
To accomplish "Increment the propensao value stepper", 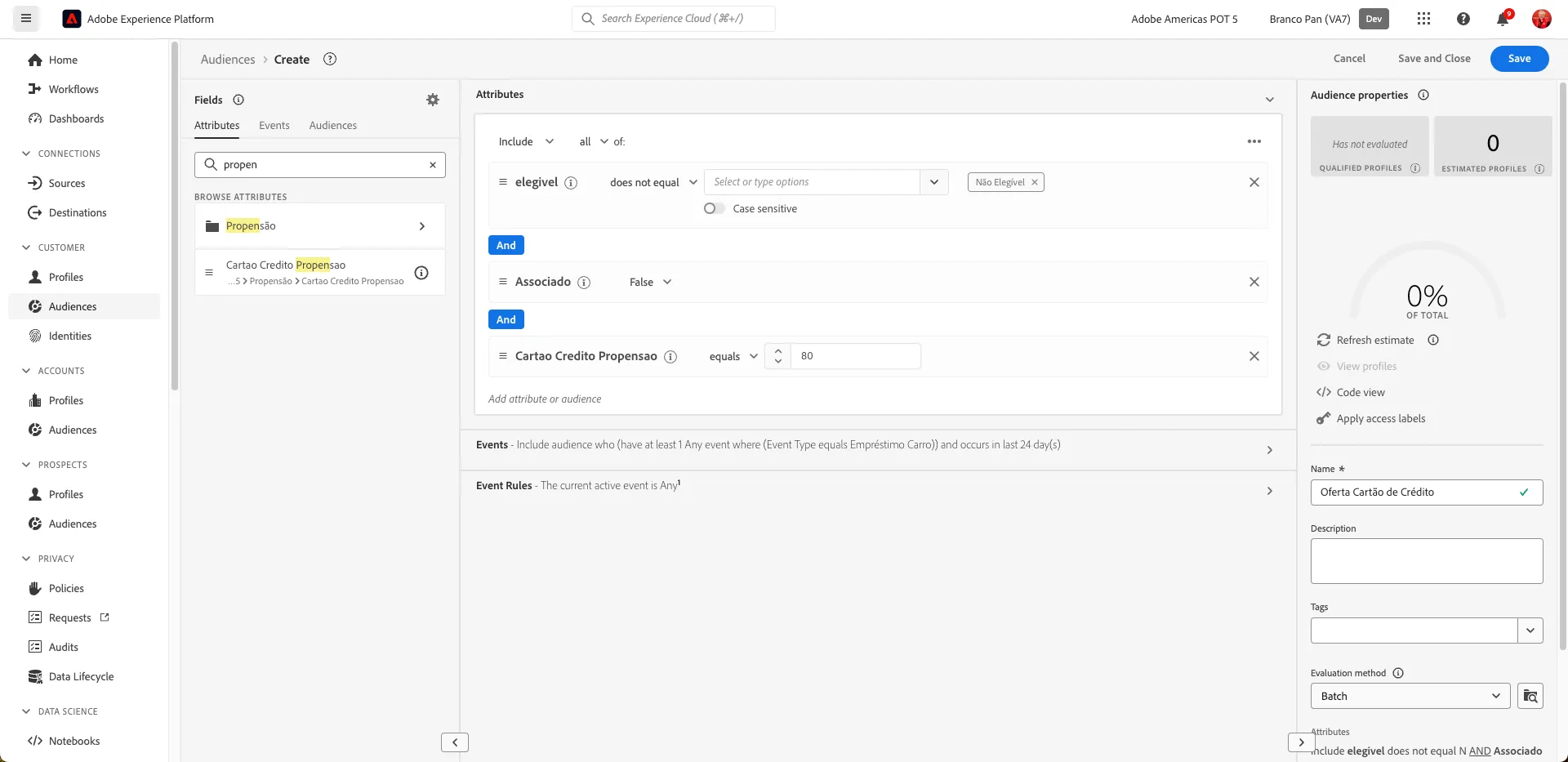I will tap(778, 351).
